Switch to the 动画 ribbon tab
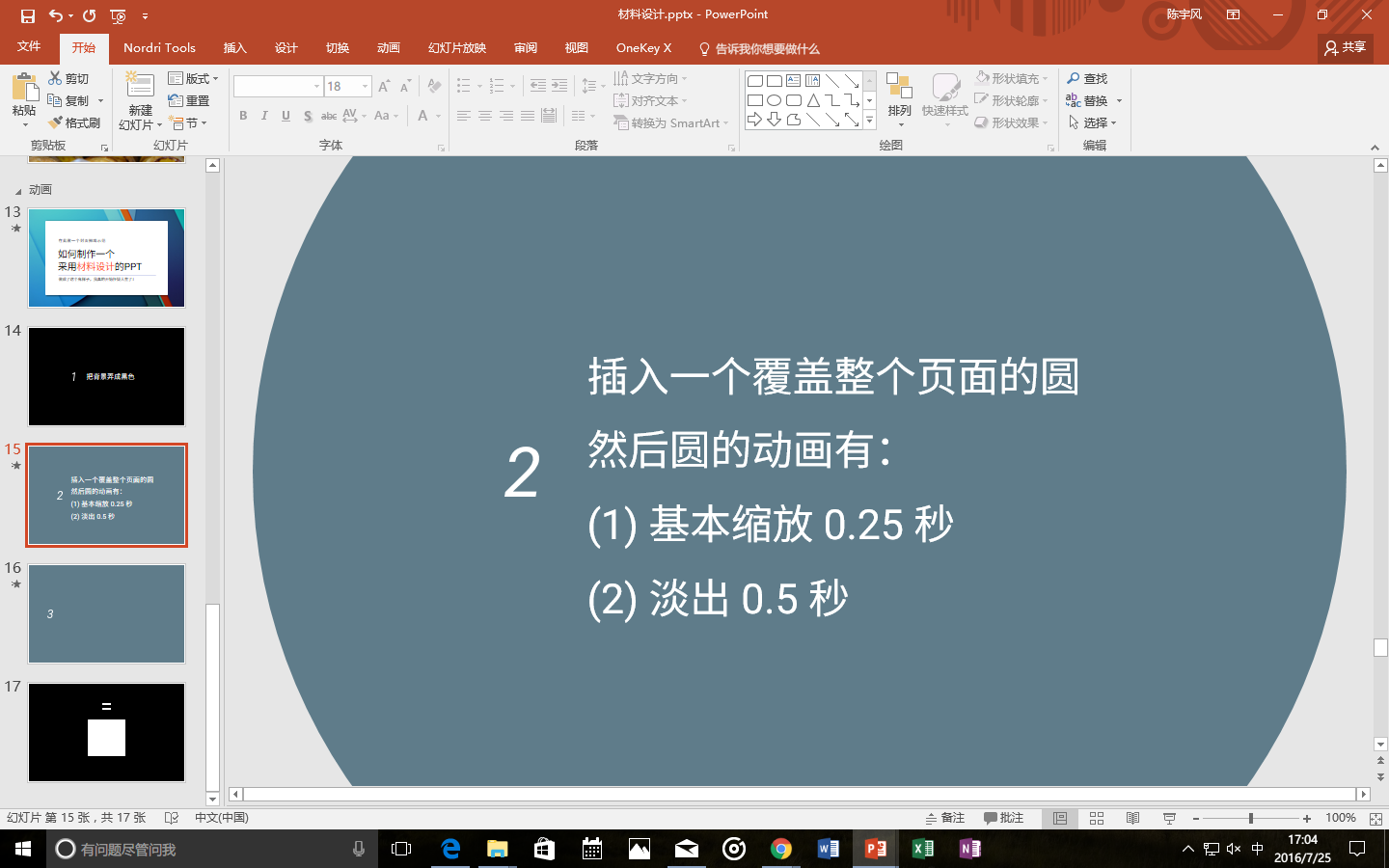Image resolution: width=1389 pixels, height=868 pixels. [389, 47]
